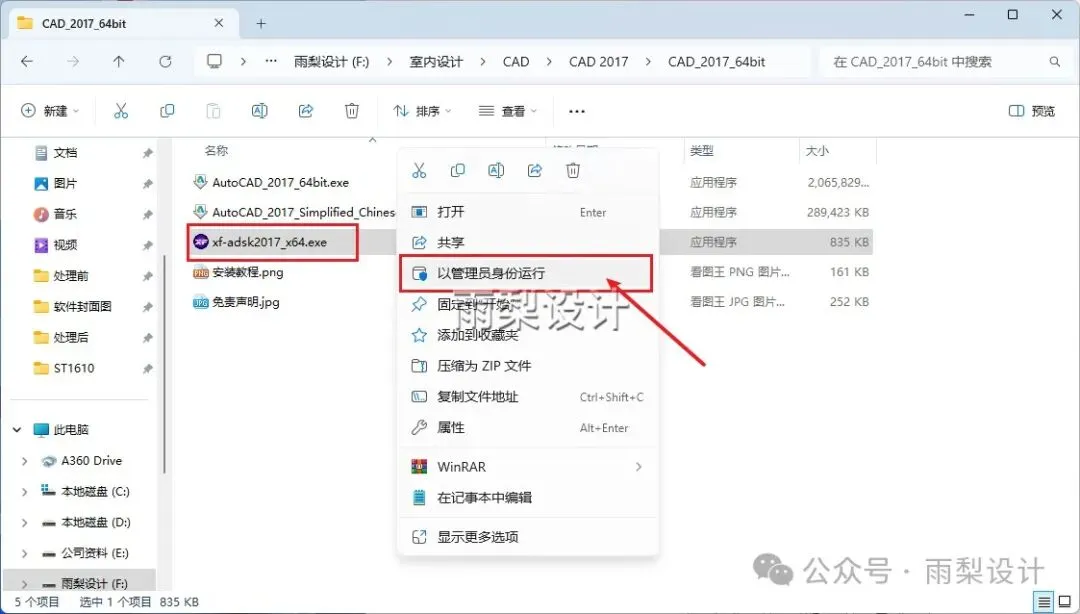Open a new tab with the plus button
This screenshot has height=614, width=1080.
coord(261,23)
